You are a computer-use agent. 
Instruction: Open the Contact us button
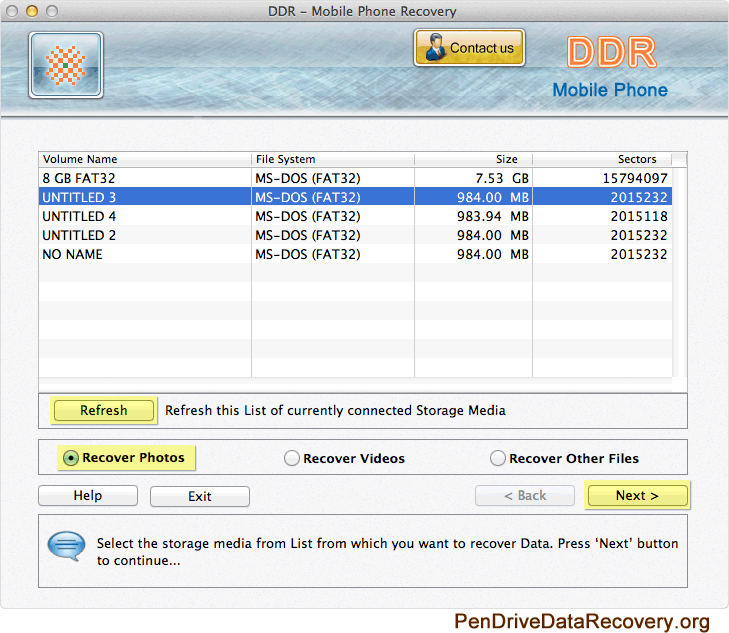(x=470, y=47)
